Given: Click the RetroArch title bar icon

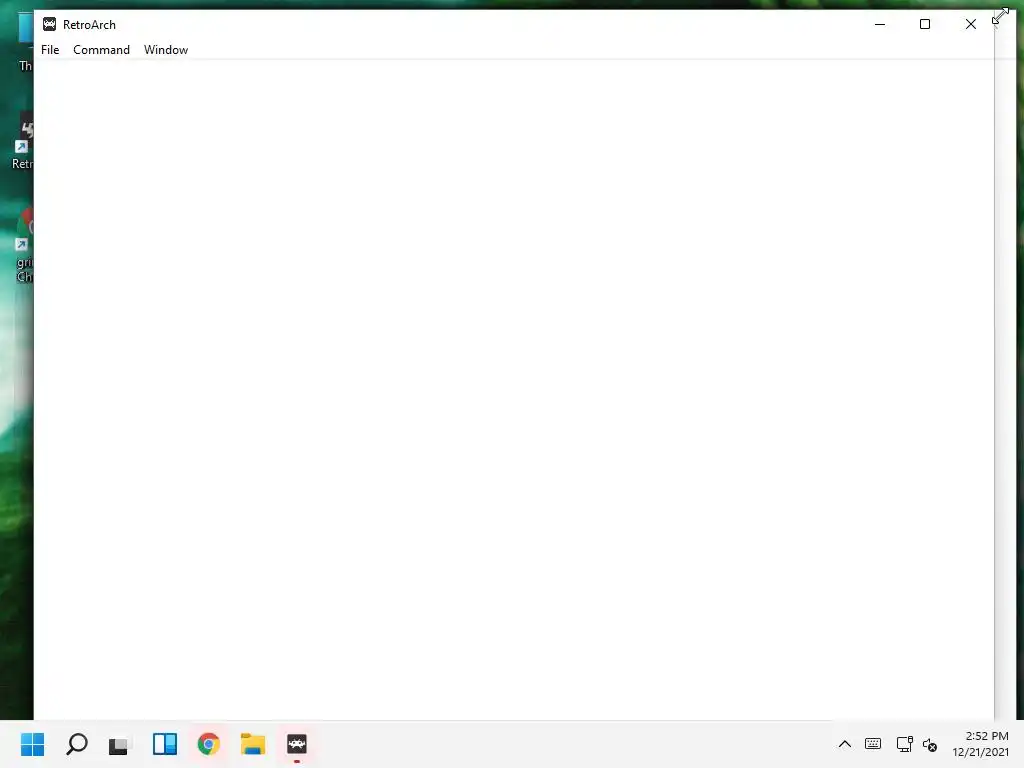Looking at the screenshot, I should [49, 24].
